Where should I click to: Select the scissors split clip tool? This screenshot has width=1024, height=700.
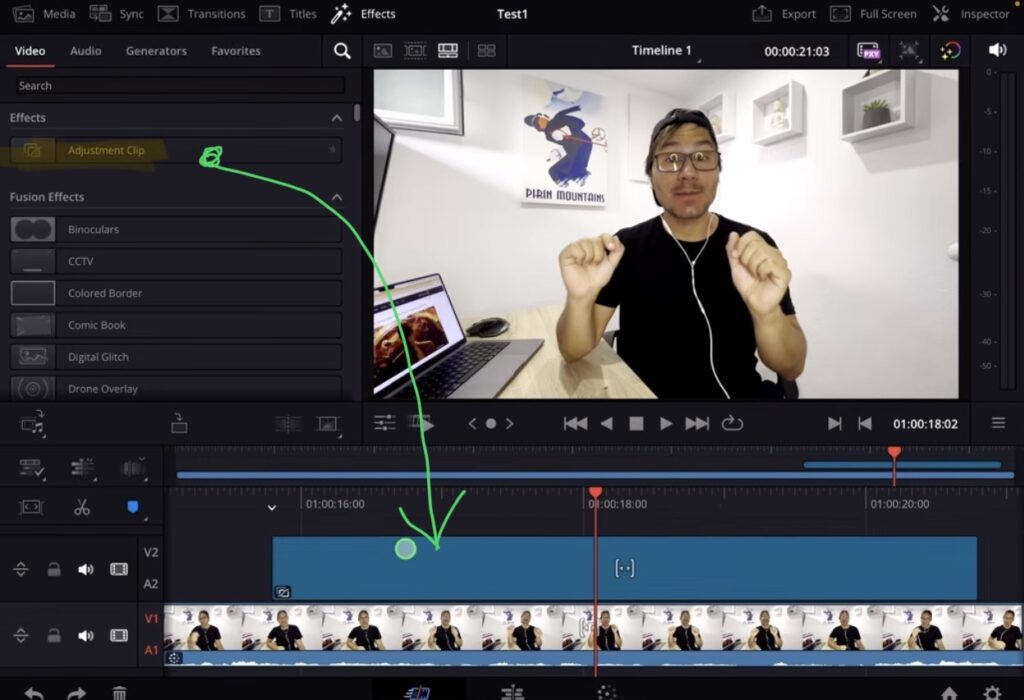pos(84,507)
